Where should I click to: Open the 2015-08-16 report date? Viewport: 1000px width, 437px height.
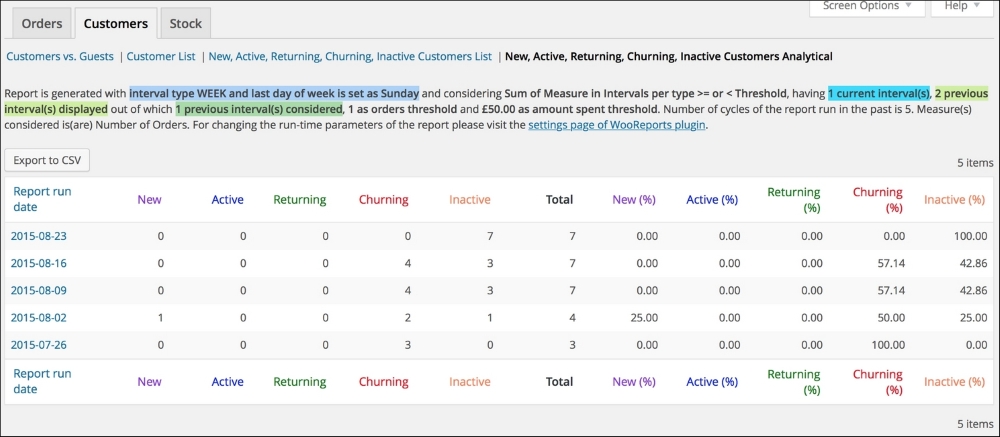point(39,263)
